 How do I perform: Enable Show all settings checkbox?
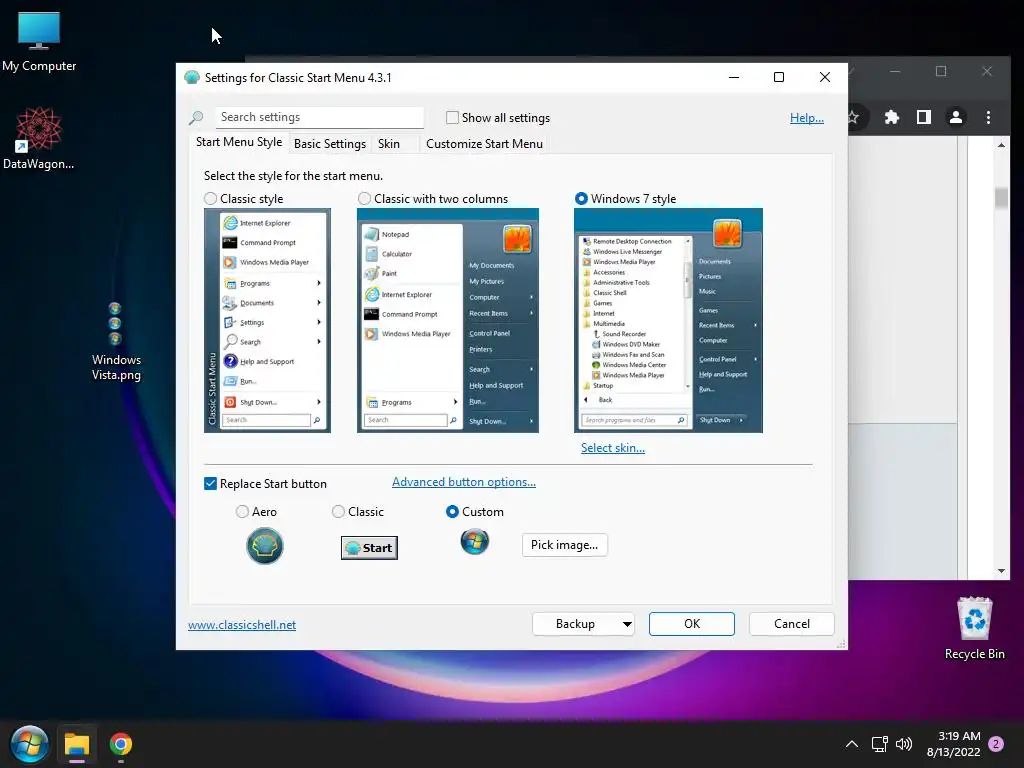[452, 118]
